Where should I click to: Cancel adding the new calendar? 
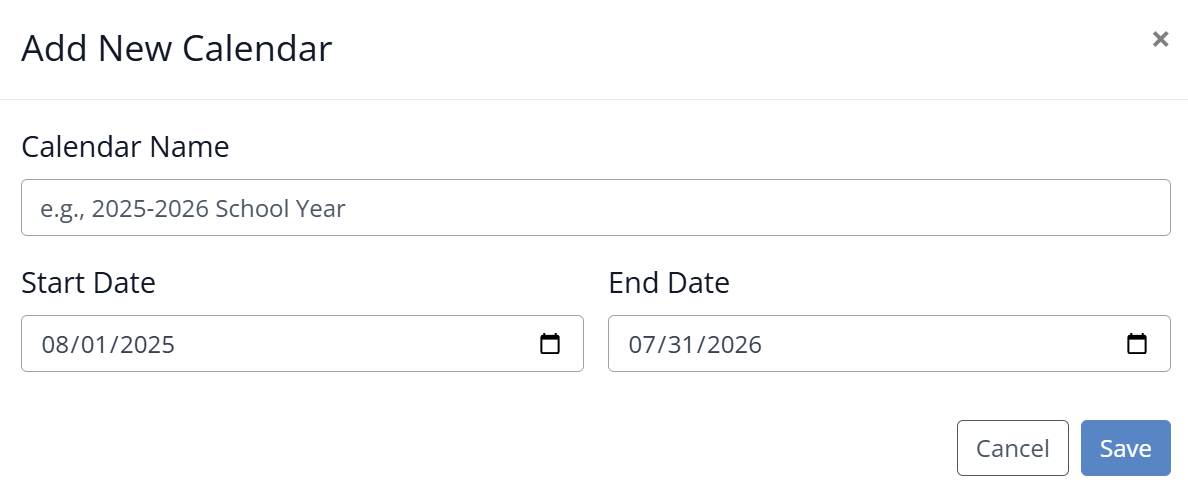[1012, 448]
